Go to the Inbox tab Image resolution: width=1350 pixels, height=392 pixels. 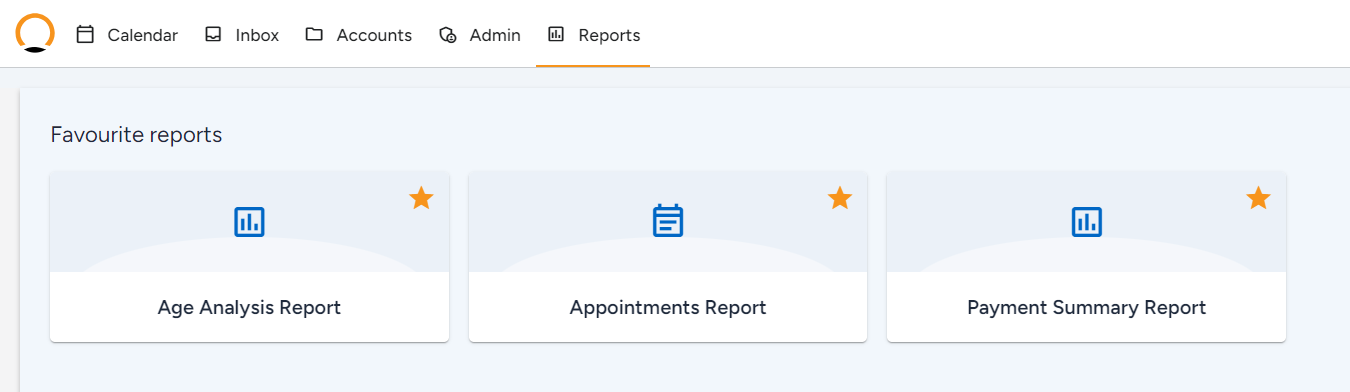(242, 35)
